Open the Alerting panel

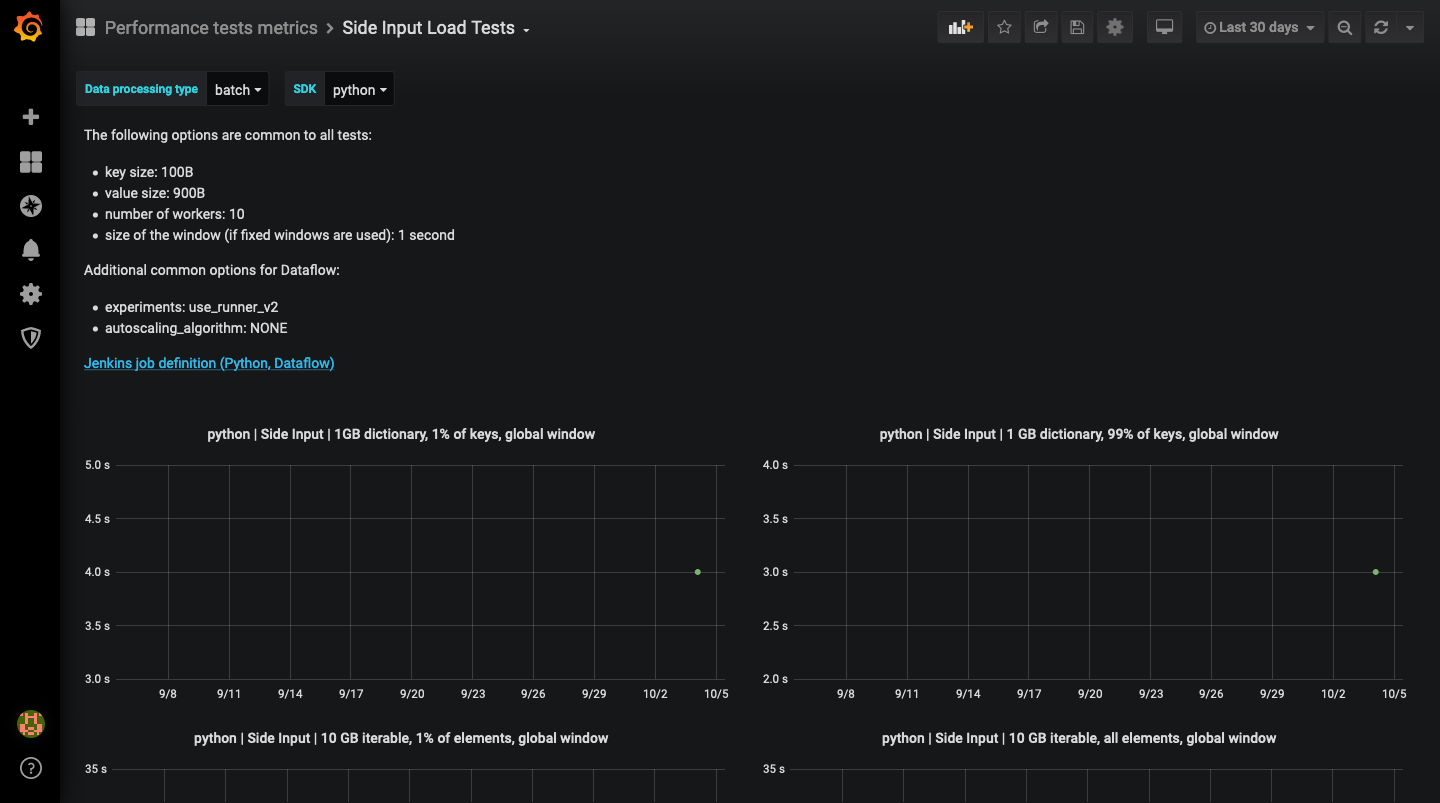pyautogui.click(x=31, y=250)
